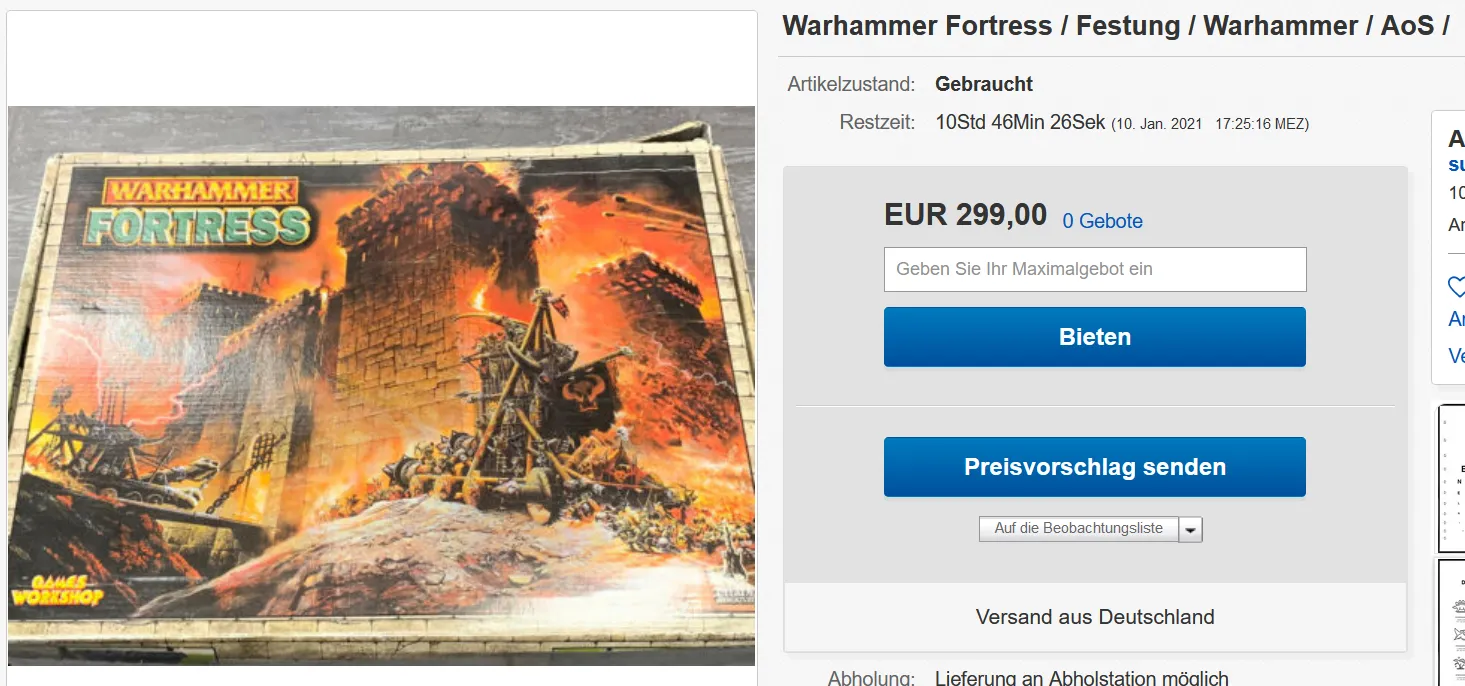The image size is (1465, 686).
Task: Open the watchlist dropdown arrow
Action: (x=1190, y=529)
